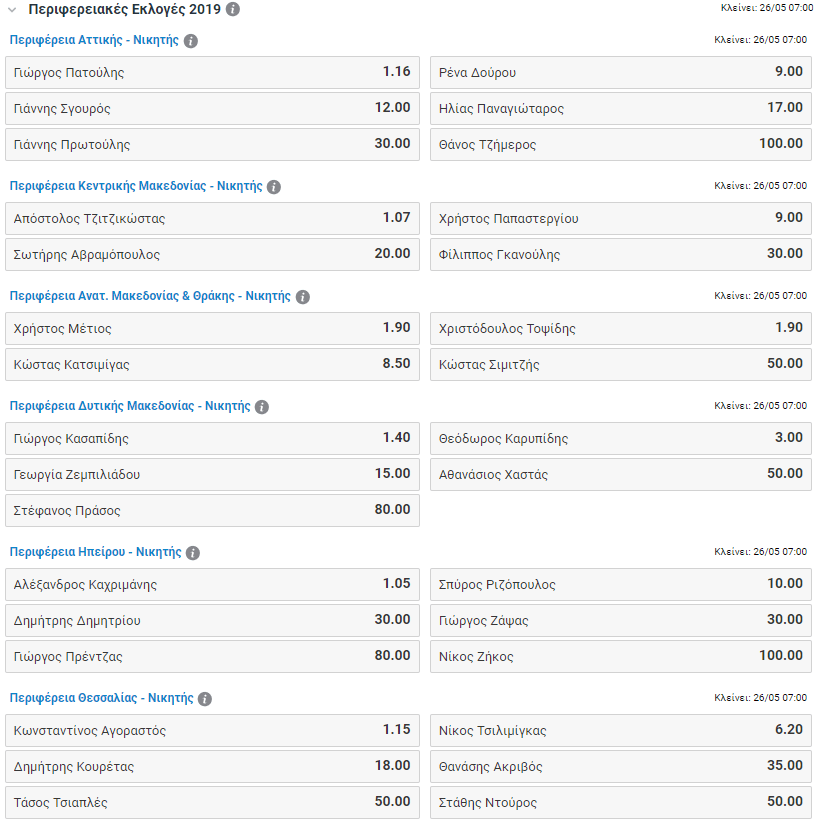The height and width of the screenshot is (834, 817).
Task: Choose Κωνσταντίνος Αγοραστός at 1.15
Action: 212,731
